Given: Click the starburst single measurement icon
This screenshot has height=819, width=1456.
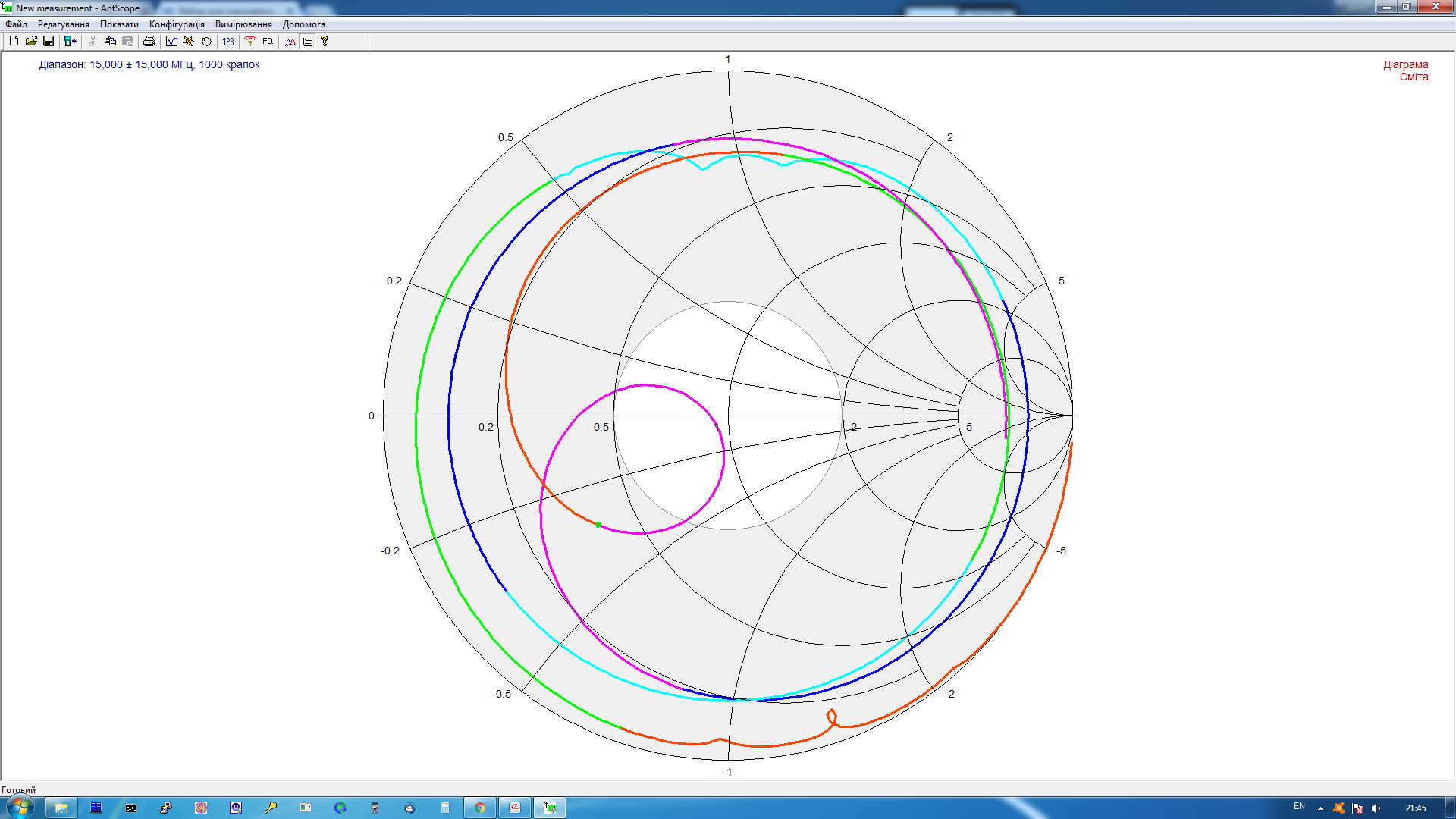Looking at the screenshot, I should click(x=189, y=41).
